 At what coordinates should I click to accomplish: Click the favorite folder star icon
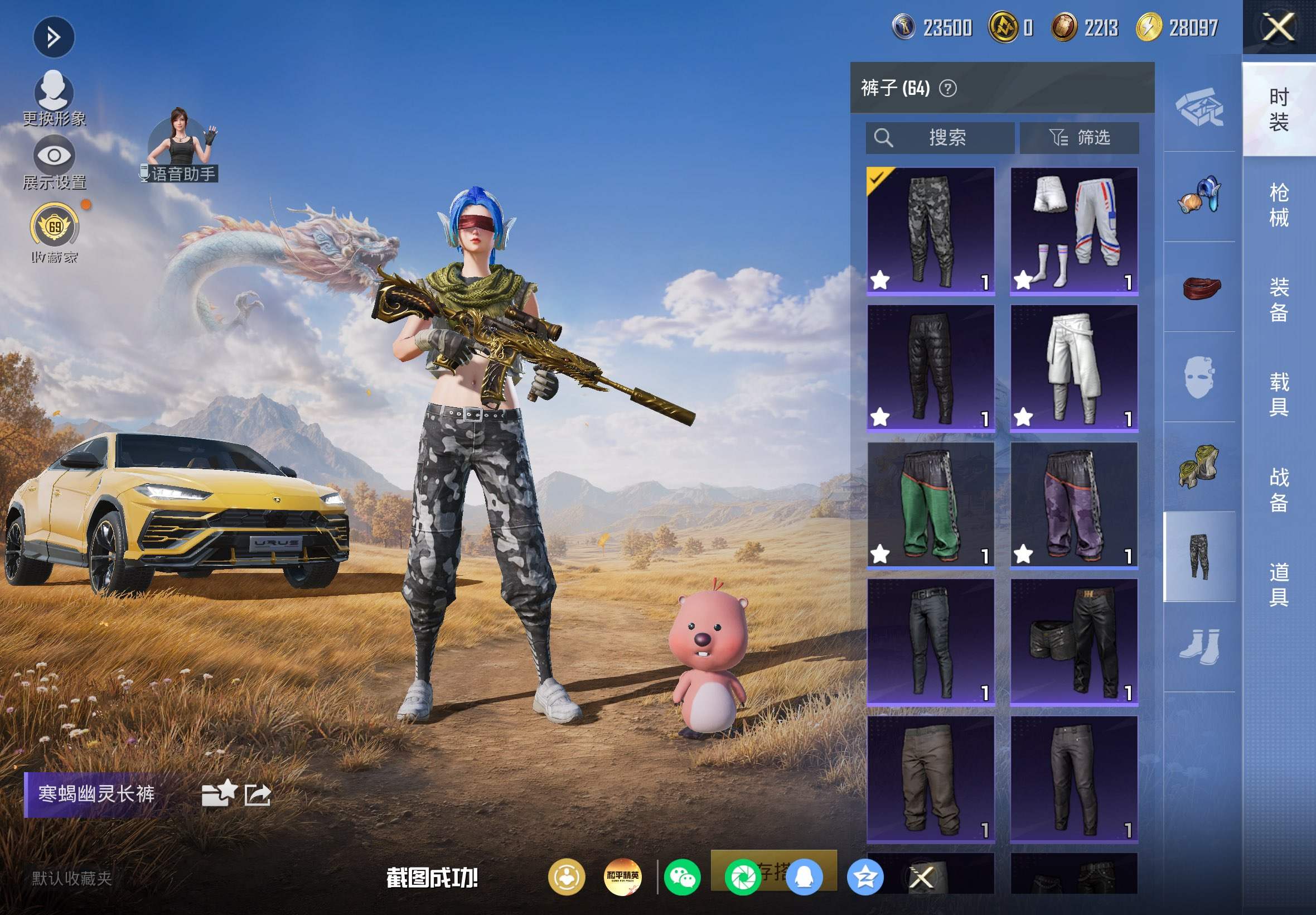coord(220,793)
